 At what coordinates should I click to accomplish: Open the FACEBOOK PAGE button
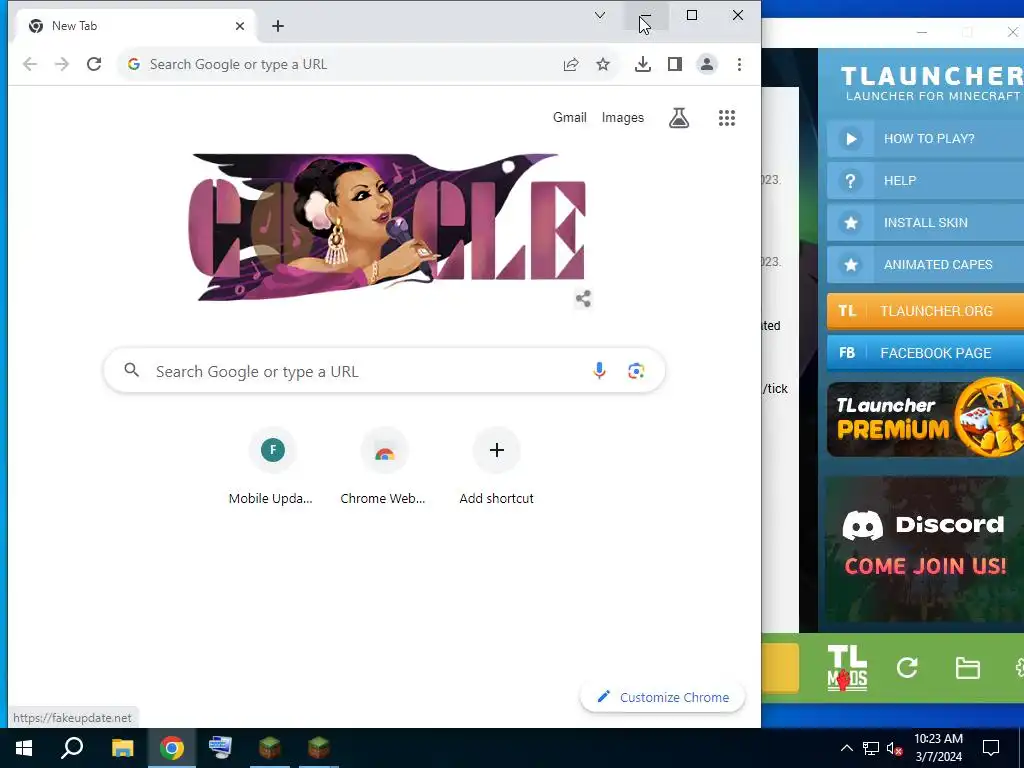925,353
